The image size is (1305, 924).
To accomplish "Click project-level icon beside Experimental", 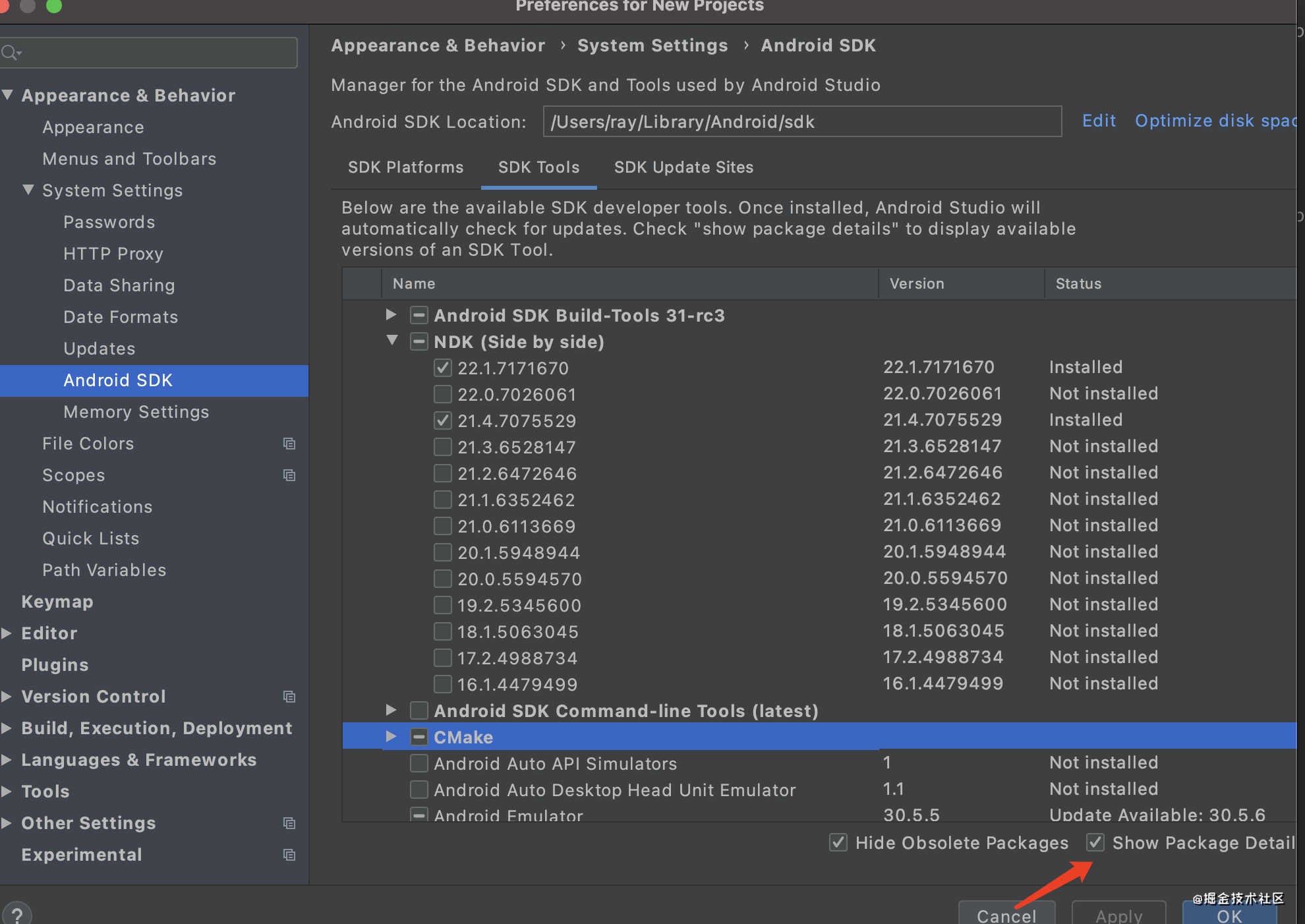I will (x=289, y=855).
